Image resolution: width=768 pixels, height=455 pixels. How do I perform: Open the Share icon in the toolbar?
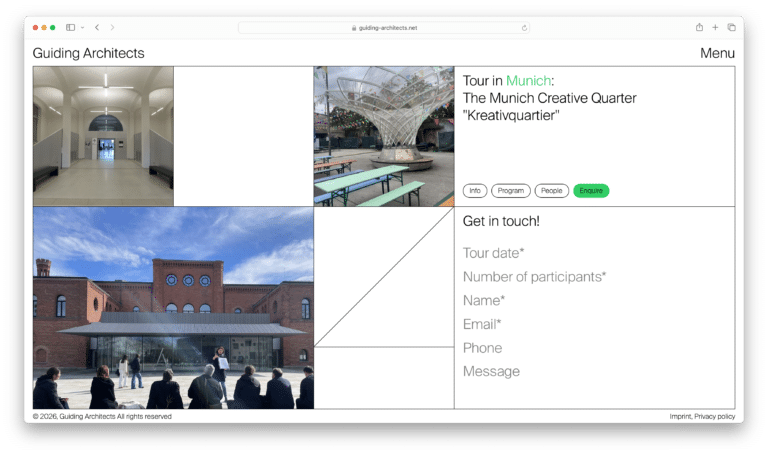coord(699,27)
